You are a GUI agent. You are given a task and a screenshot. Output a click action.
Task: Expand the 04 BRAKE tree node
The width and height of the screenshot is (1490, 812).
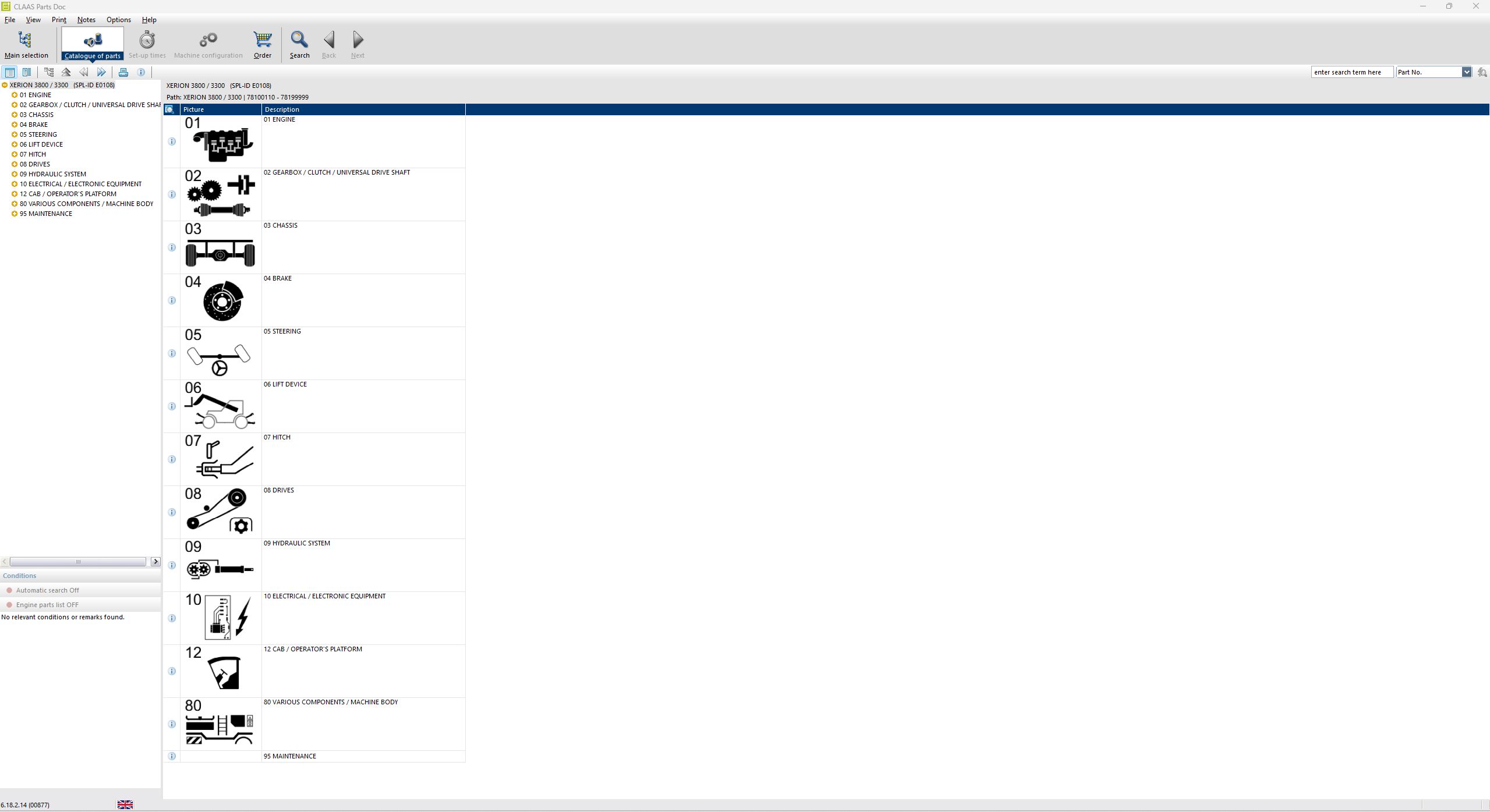coord(14,124)
